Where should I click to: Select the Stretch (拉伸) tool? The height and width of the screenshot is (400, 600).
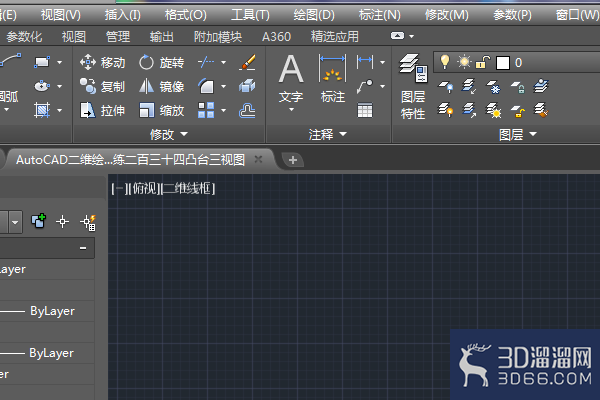click(103, 111)
